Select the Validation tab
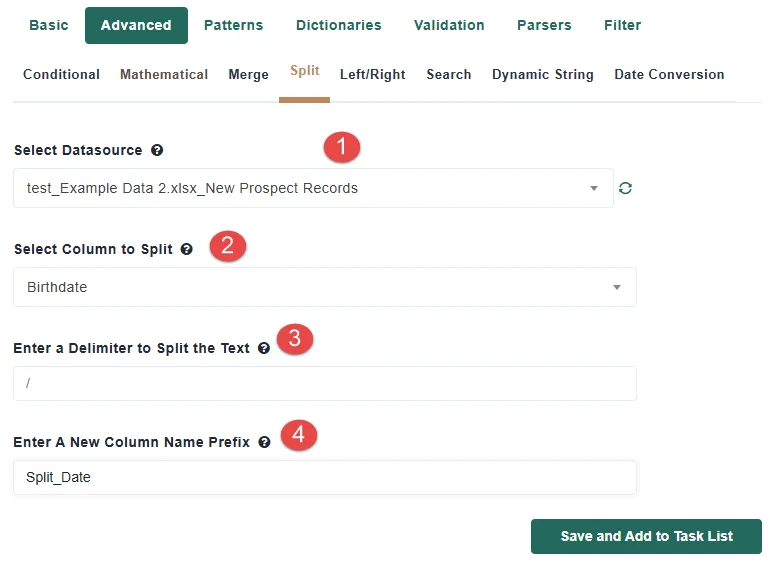The width and height of the screenshot is (773, 565). 449,25
